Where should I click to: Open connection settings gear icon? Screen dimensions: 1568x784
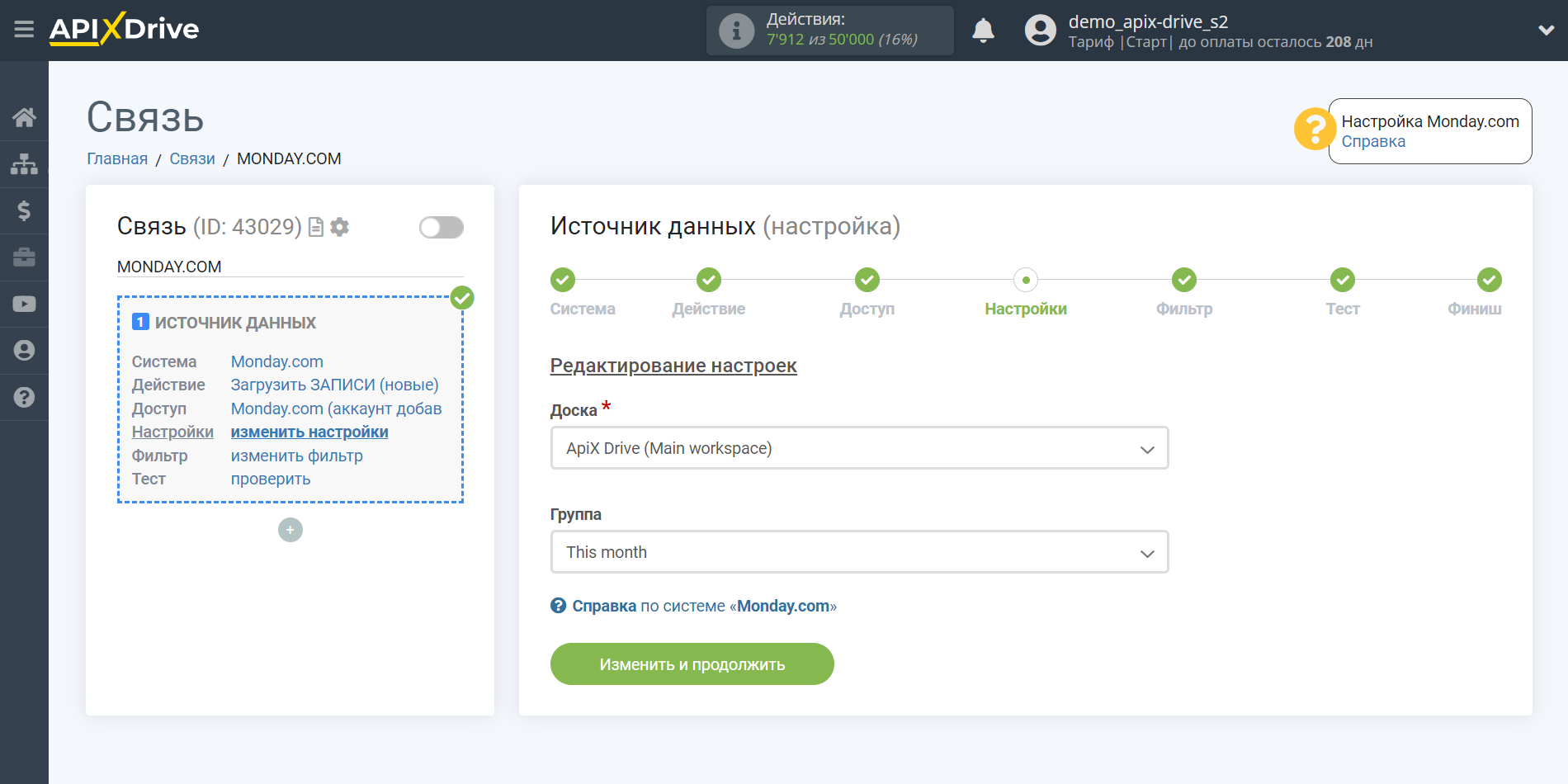click(339, 227)
